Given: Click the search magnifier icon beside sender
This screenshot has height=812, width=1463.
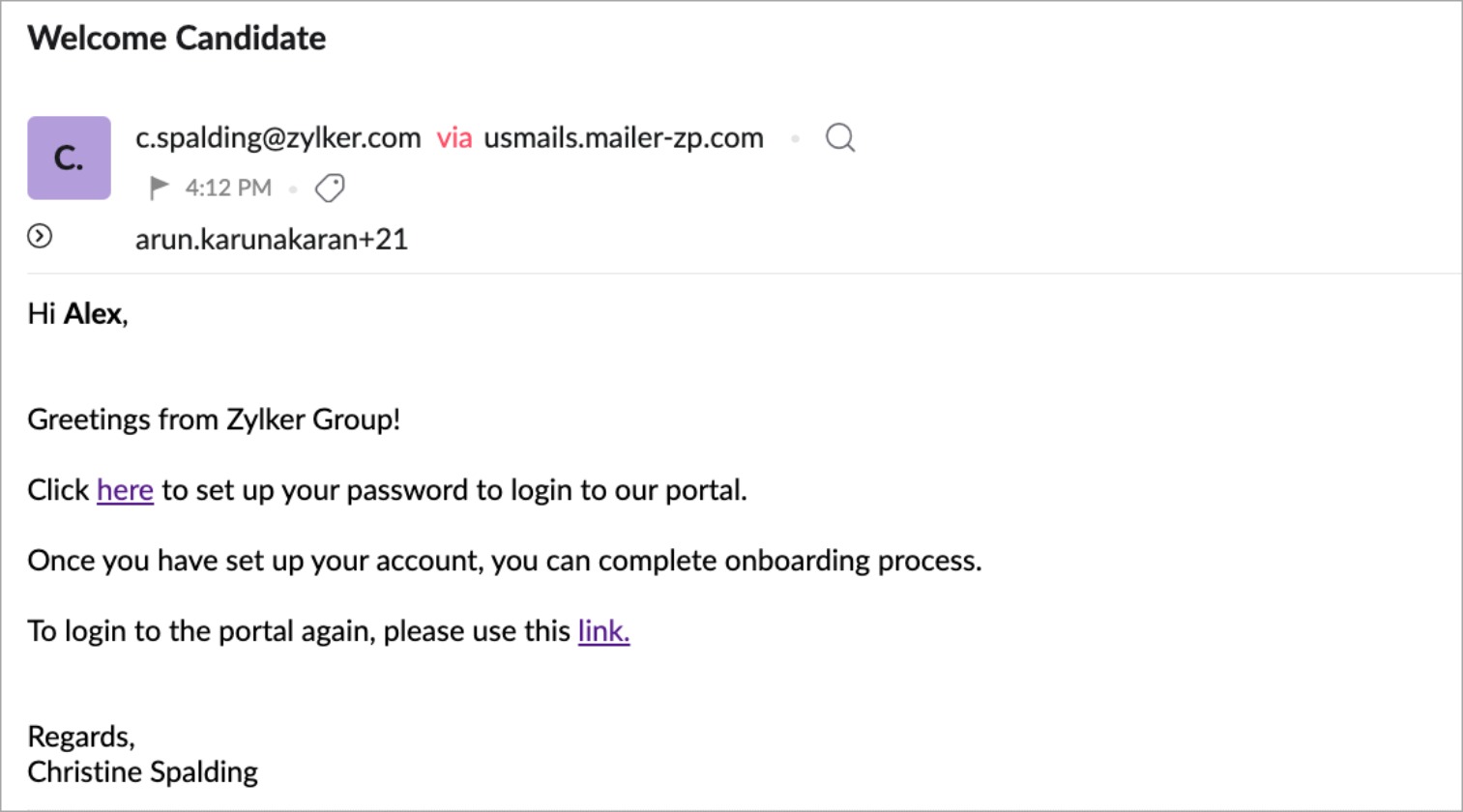Looking at the screenshot, I should 840,138.
